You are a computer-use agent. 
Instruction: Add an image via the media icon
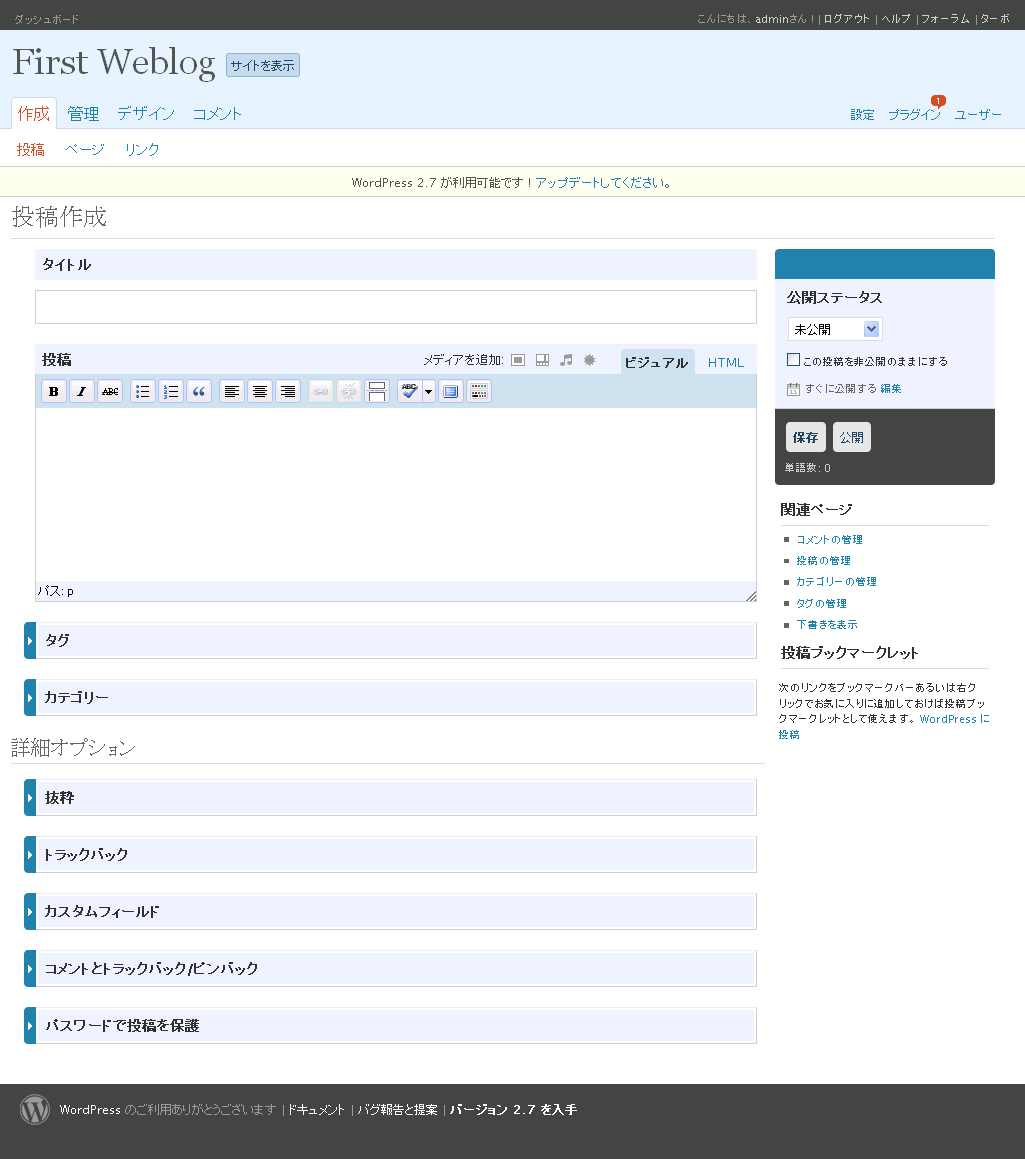coord(518,360)
